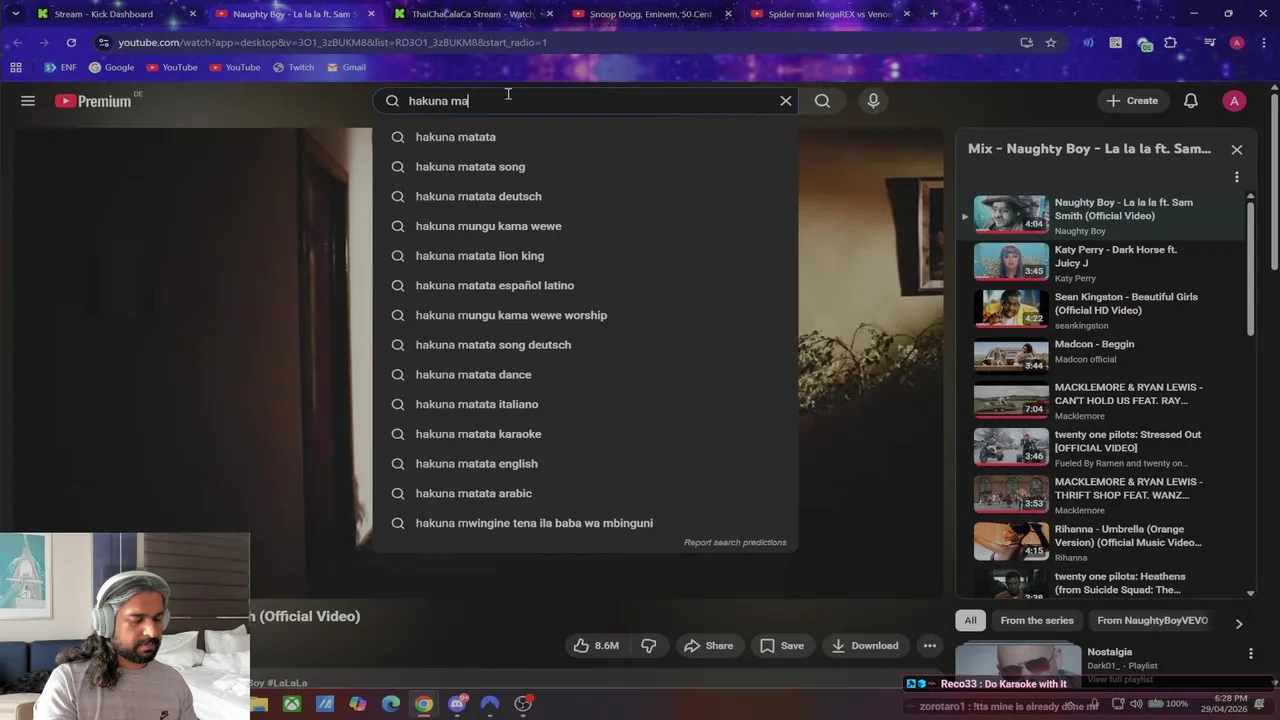This screenshot has width=1280, height=720.
Task: Like the video with thumbs up
Action: click(595, 646)
